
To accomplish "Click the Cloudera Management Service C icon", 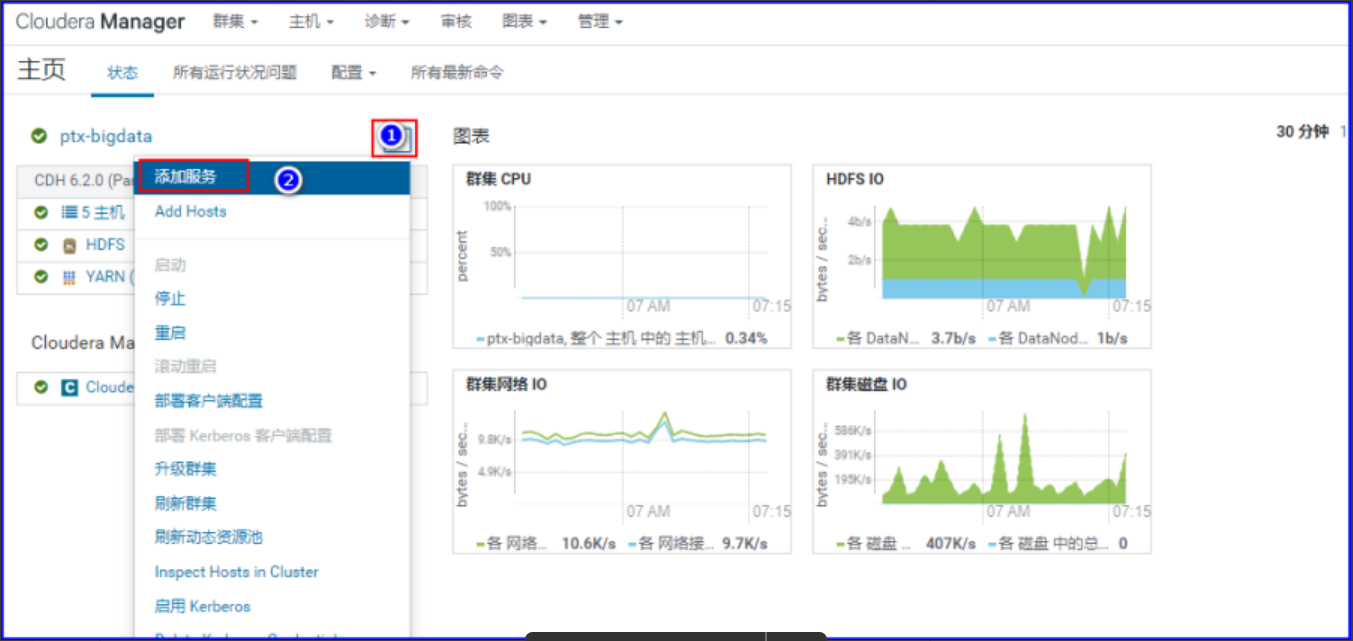I will (x=69, y=387).
